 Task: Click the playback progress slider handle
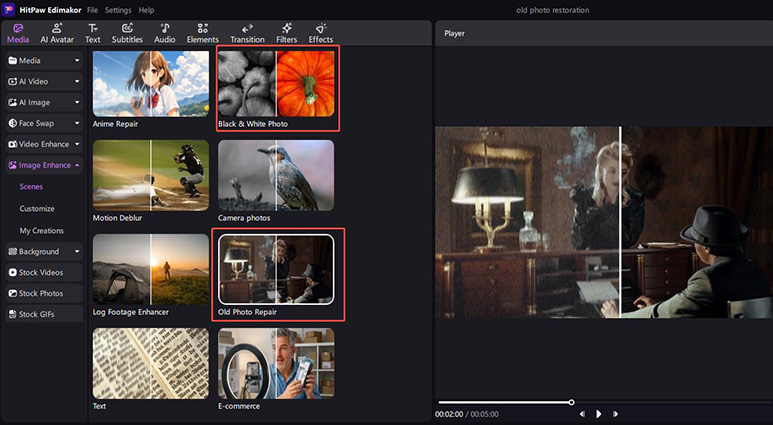point(571,402)
